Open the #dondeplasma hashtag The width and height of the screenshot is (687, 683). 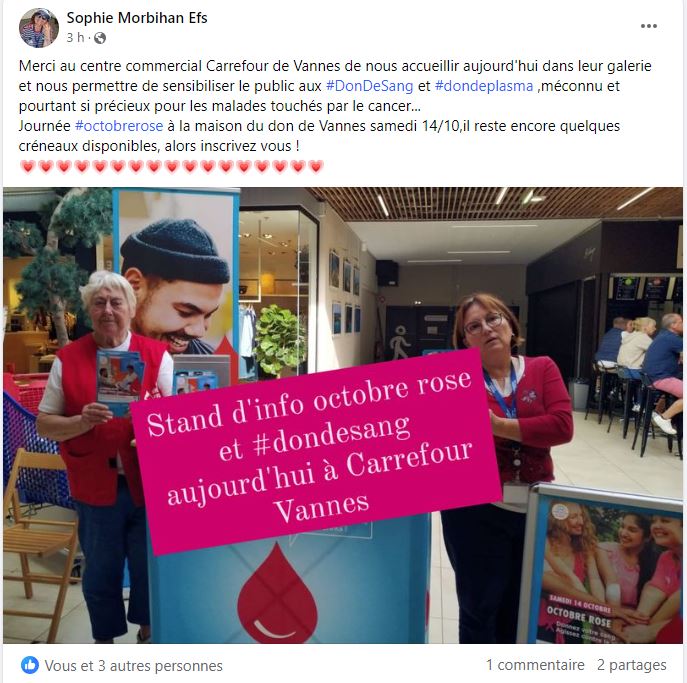coord(484,86)
